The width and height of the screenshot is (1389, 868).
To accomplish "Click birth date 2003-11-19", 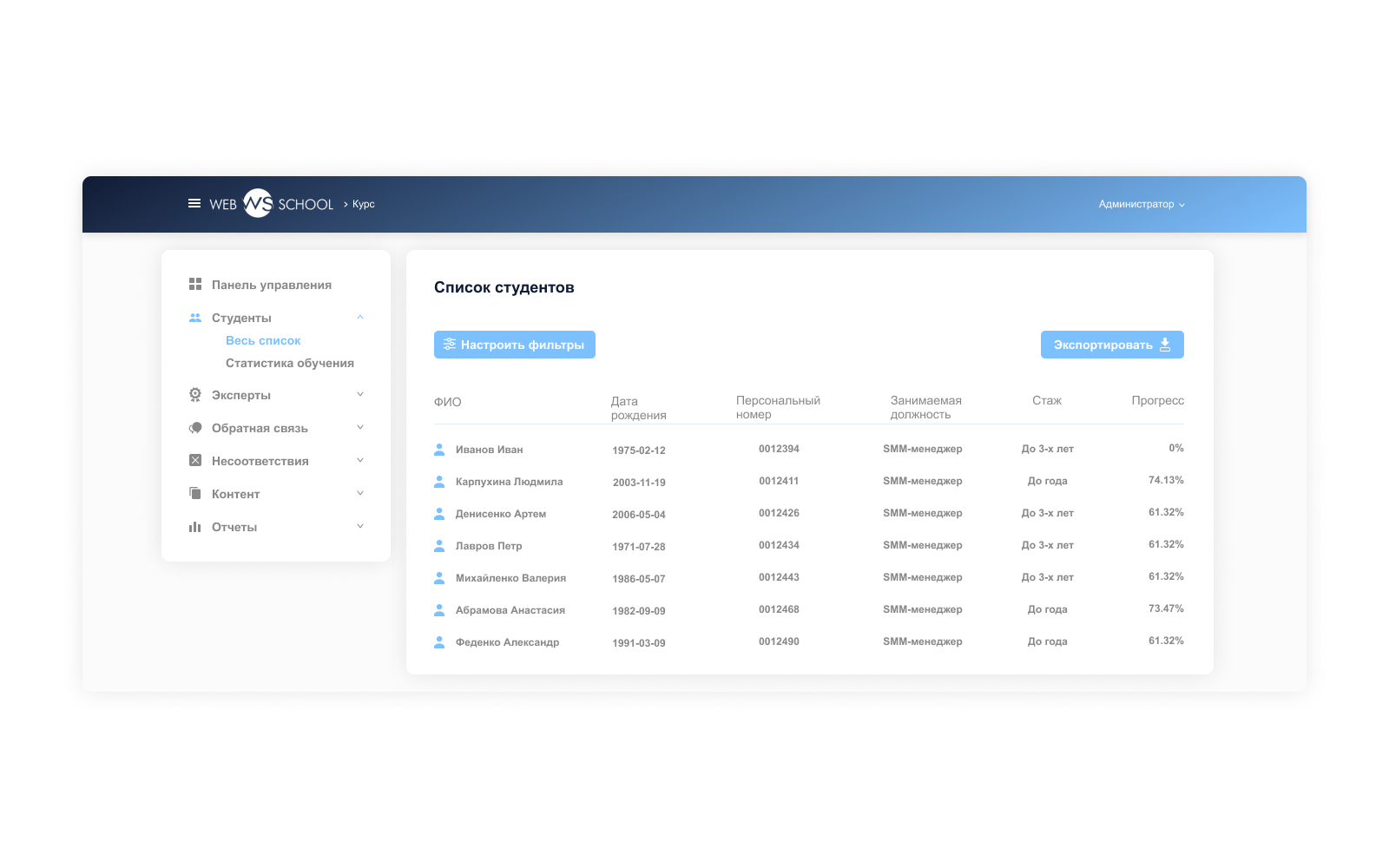I will pyautogui.click(x=639, y=483).
